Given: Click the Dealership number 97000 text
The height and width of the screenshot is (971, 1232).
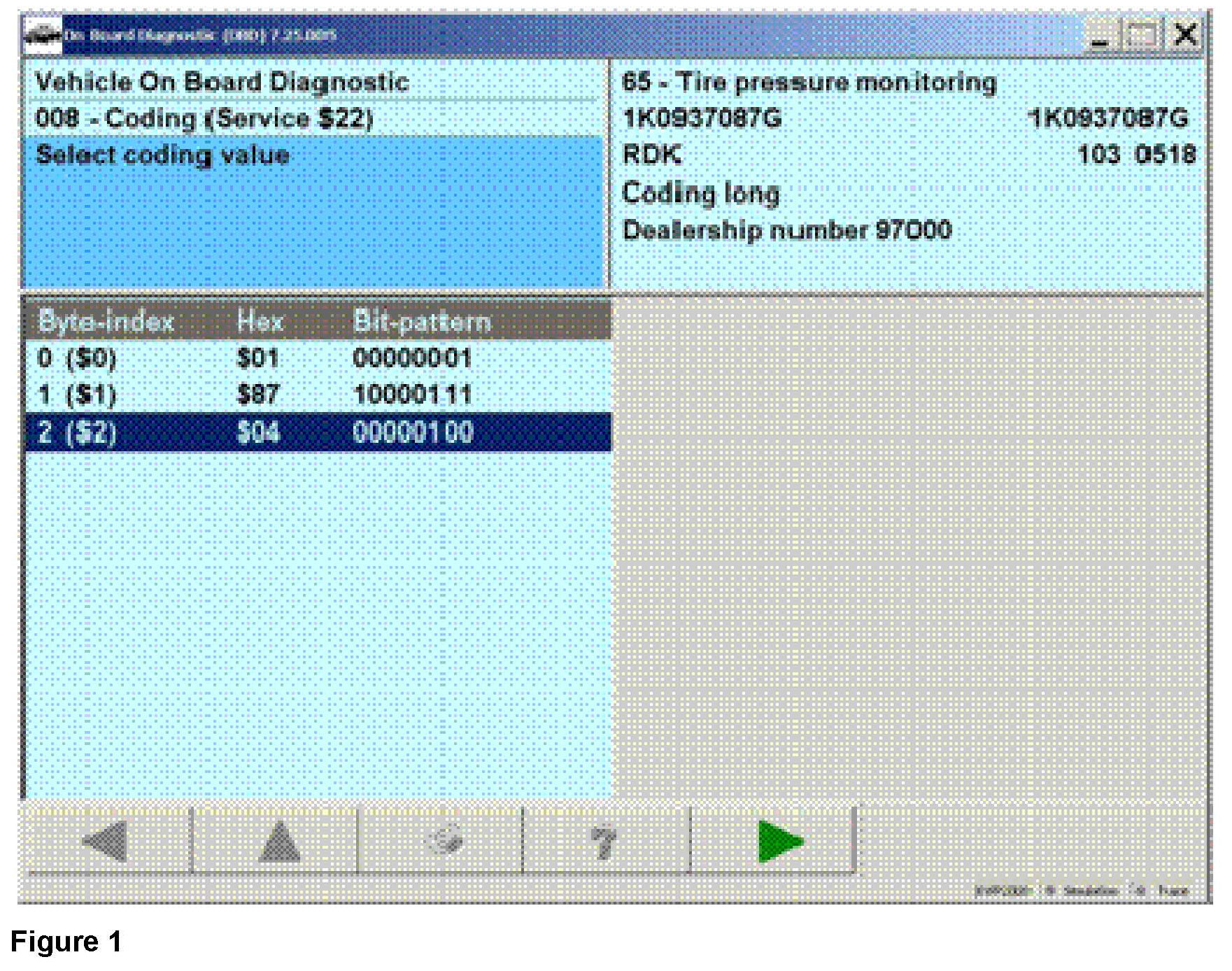Looking at the screenshot, I should point(786,230).
